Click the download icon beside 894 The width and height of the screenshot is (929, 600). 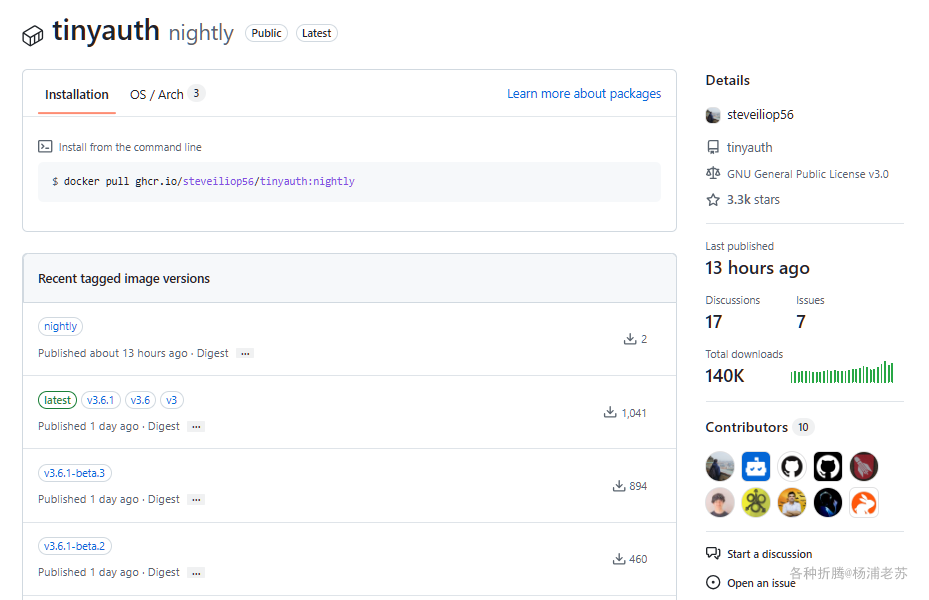point(619,486)
